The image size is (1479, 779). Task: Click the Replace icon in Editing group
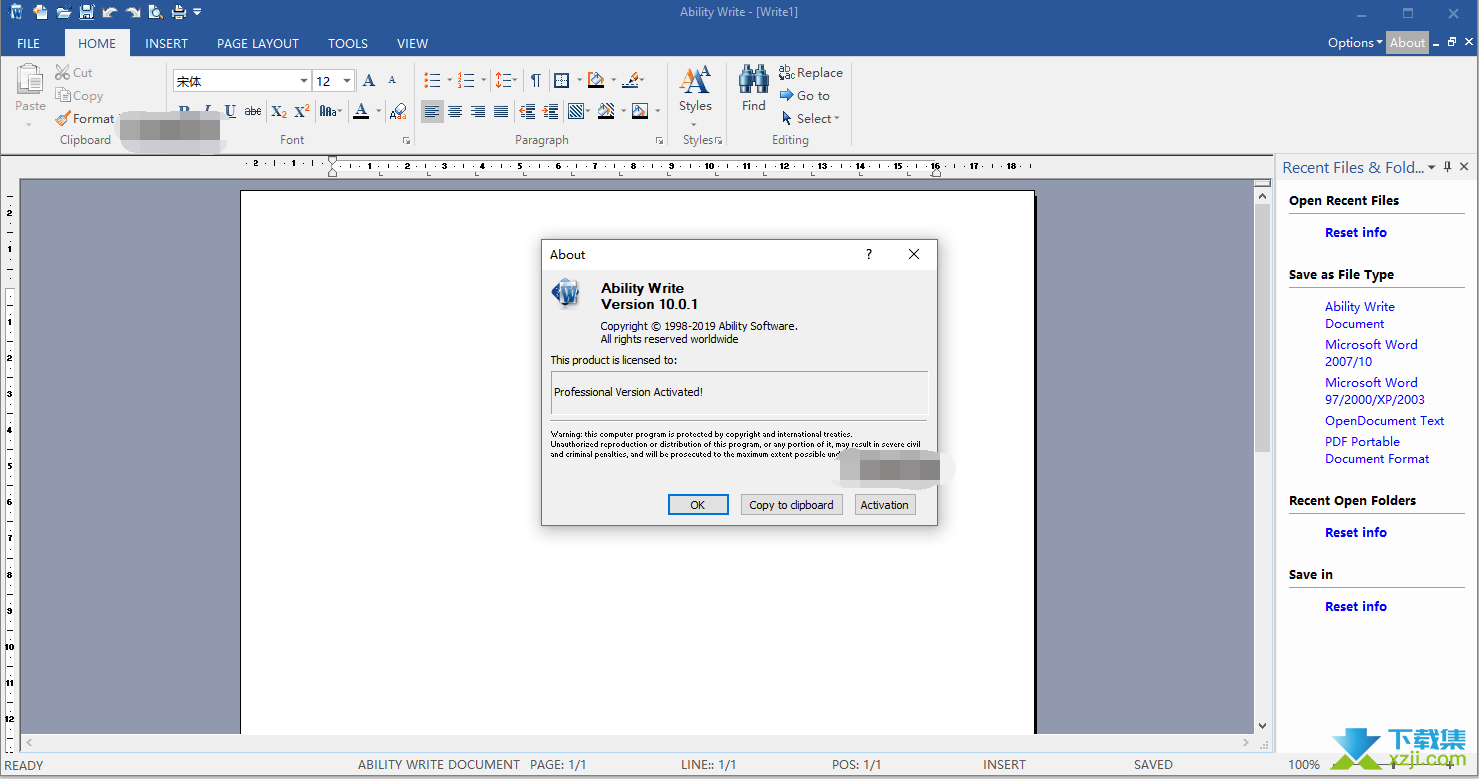click(786, 72)
